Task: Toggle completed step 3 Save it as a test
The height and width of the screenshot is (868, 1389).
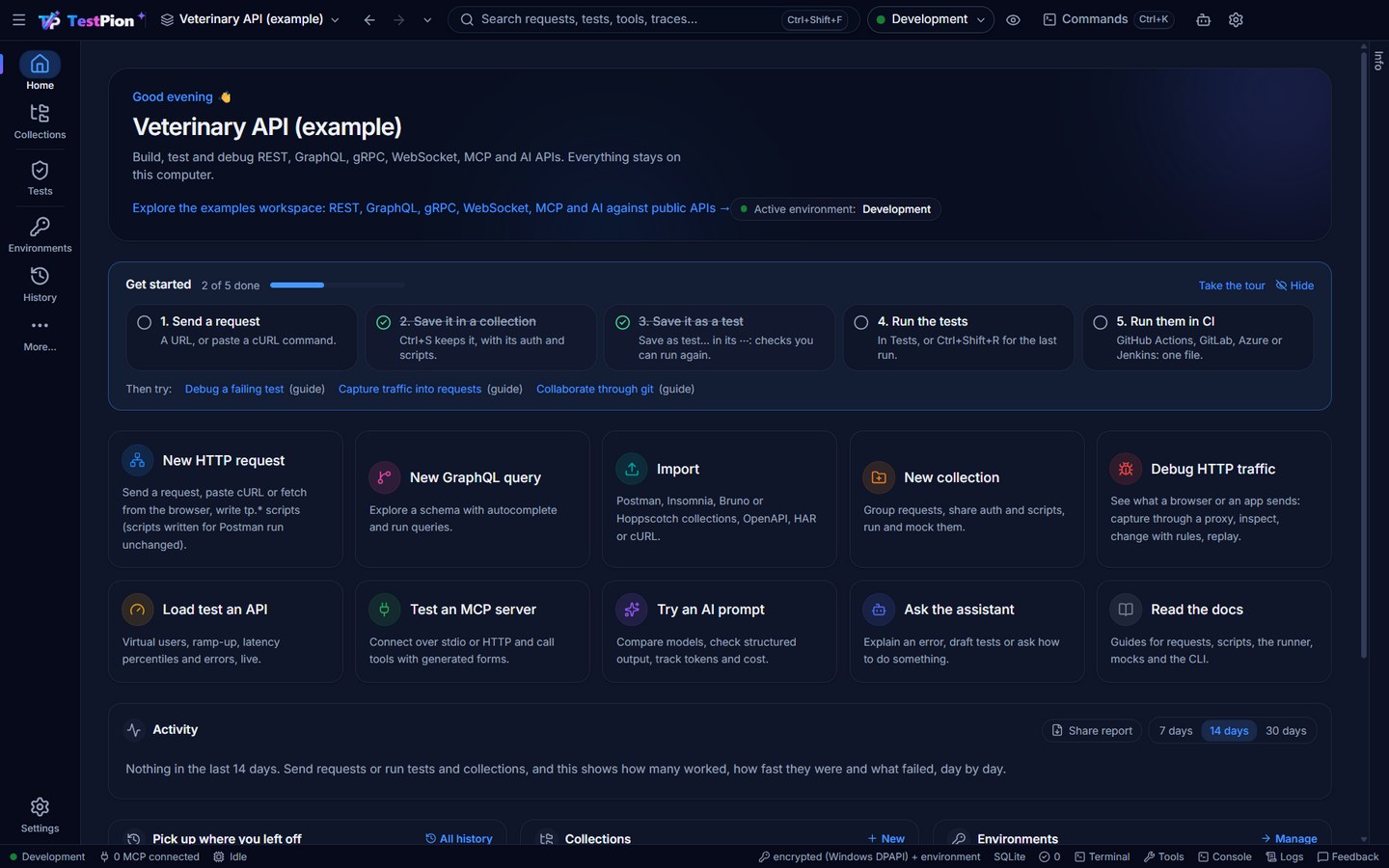Action: (623, 322)
